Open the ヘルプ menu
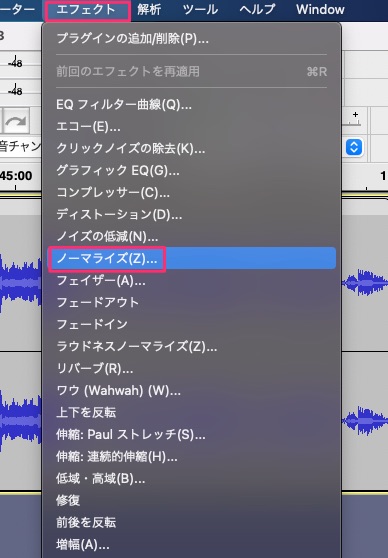This screenshot has width=388, height=558. 257,10
